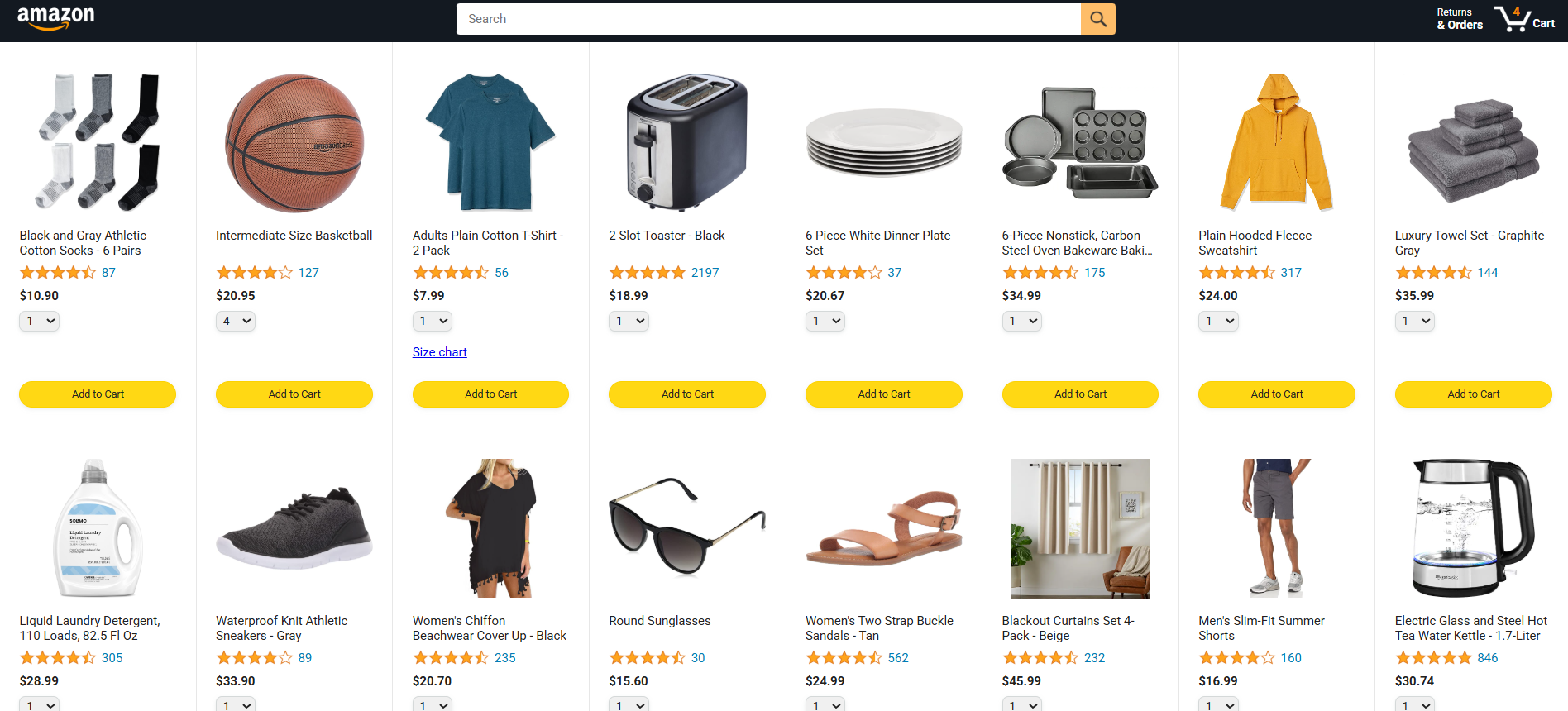Viewport: 1568px width, 711px height.
Task: Click the orange search magnifier button
Action: pyautogui.click(x=1097, y=19)
